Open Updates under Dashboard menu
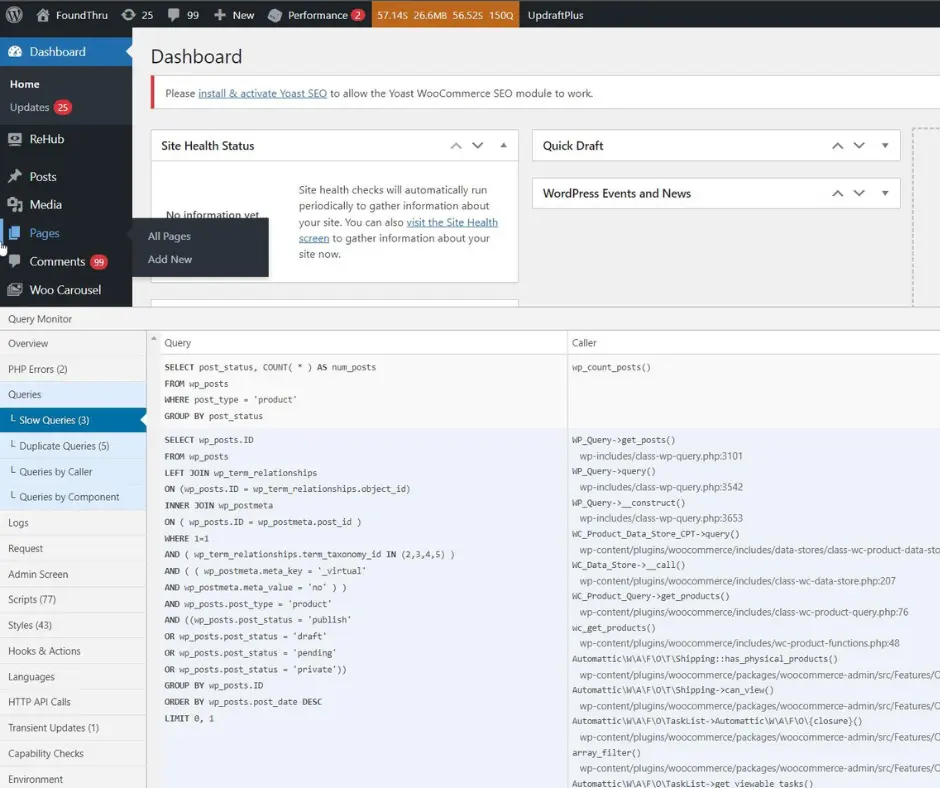 pyautogui.click(x=29, y=107)
